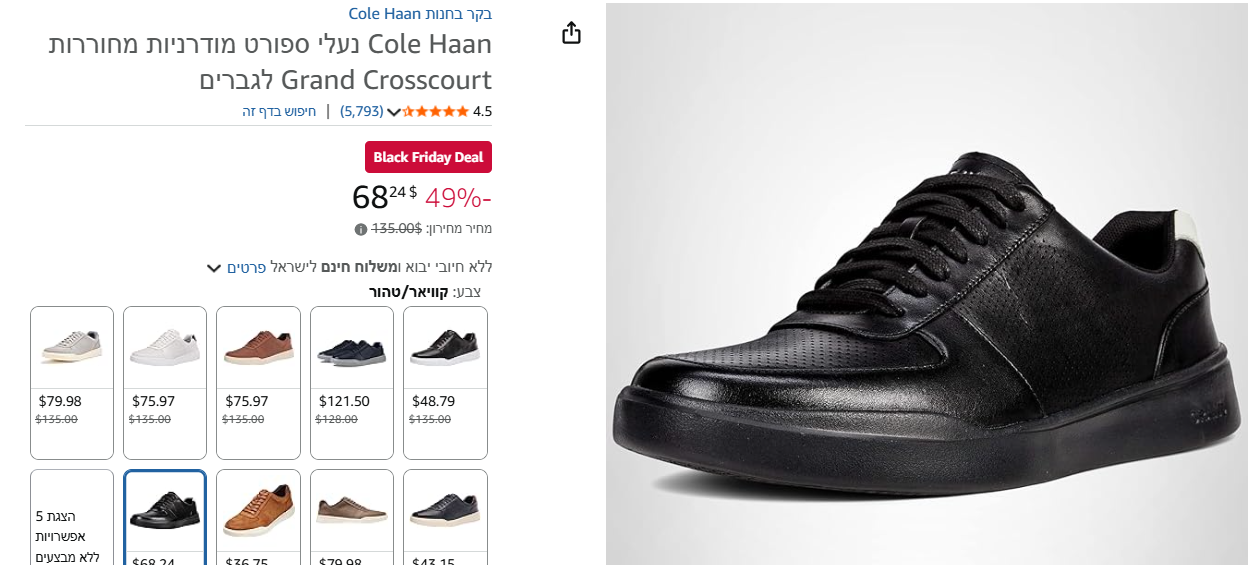Click the selected all-black sneaker swatch

point(165,515)
